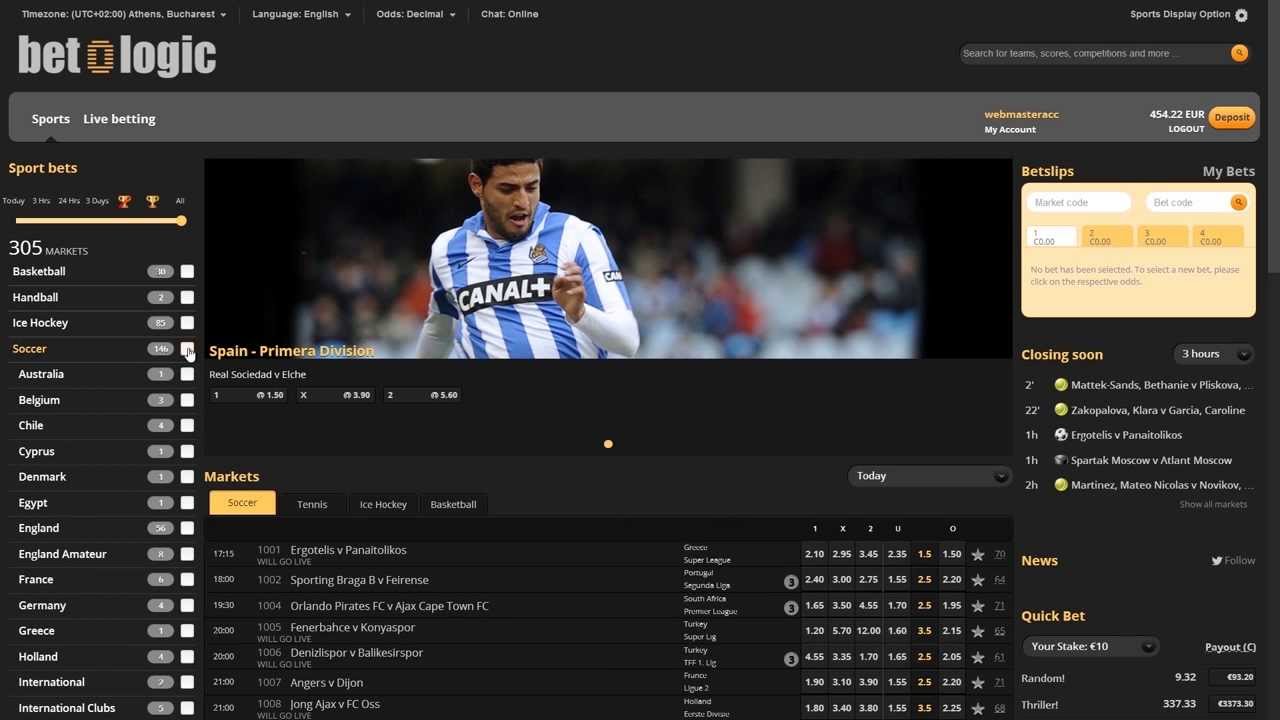
Task: Click the €93.20 Random payout button
Action: [1232, 678]
